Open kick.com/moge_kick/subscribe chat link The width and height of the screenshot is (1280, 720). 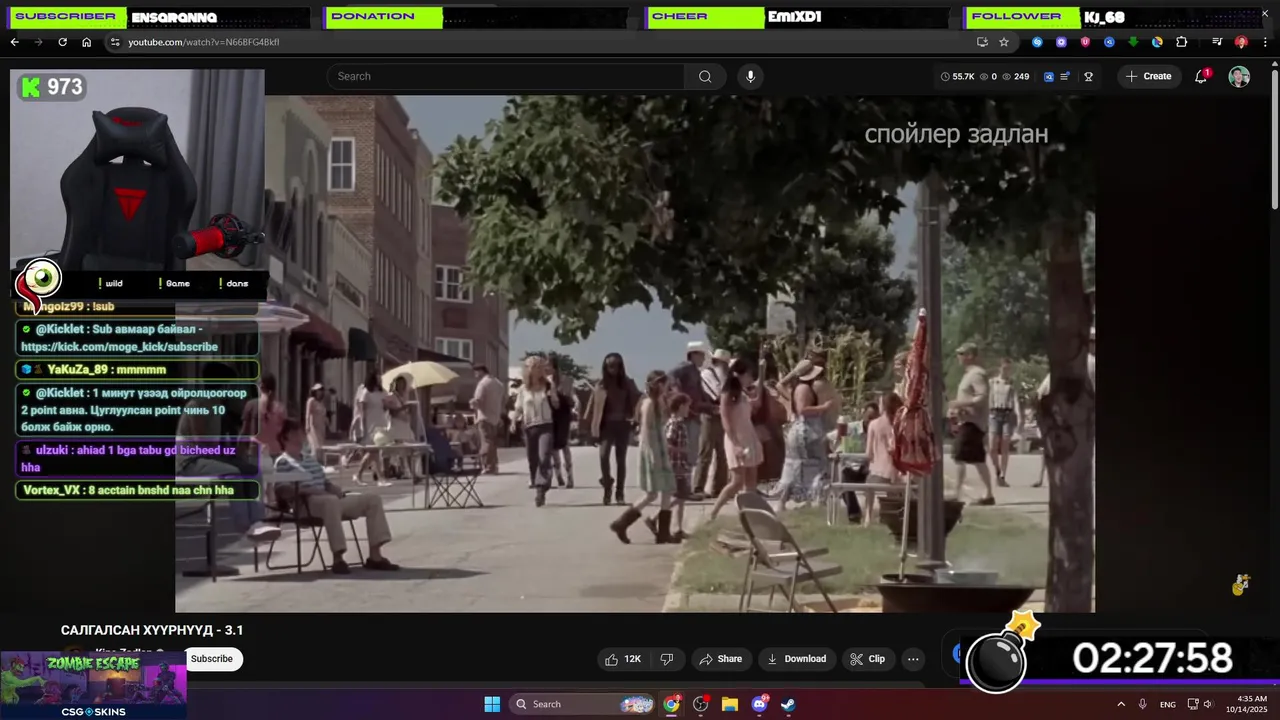tap(119, 347)
